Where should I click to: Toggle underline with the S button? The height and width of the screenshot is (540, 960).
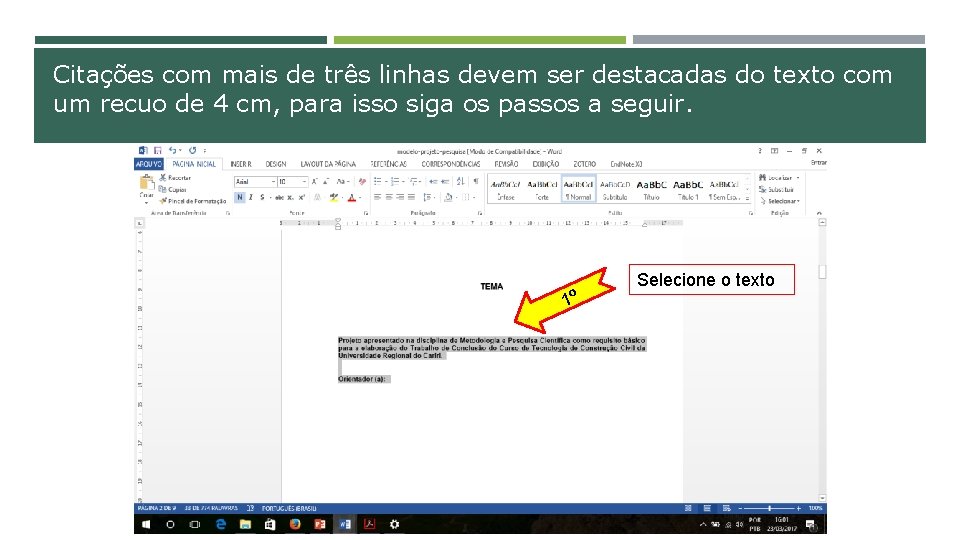pyautogui.click(x=262, y=197)
